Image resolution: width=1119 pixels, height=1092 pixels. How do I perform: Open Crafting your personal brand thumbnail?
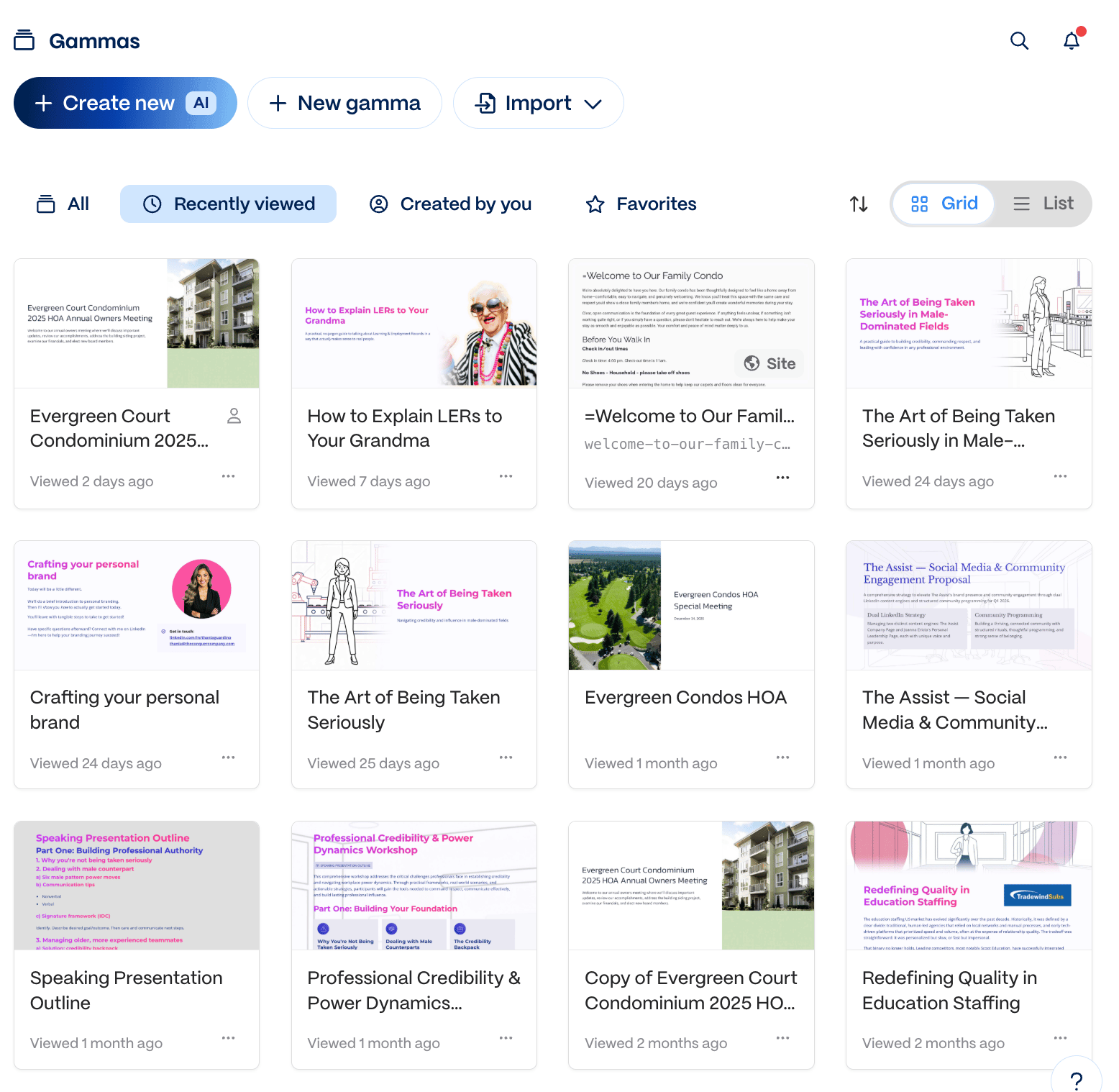137,606
